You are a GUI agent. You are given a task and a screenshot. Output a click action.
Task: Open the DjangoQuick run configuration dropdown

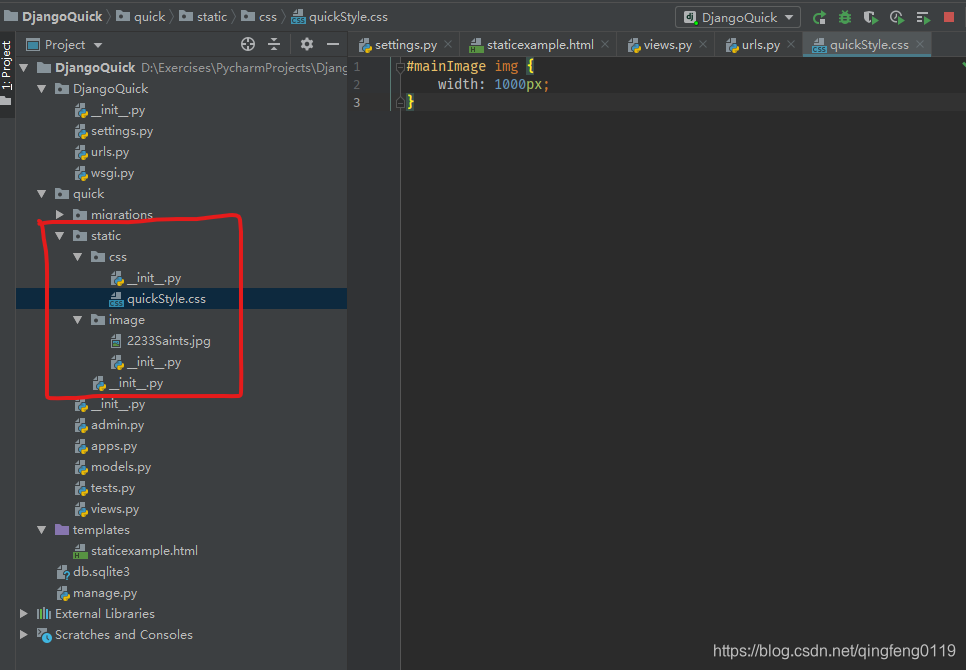pyautogui.click(x=738, y=17)
